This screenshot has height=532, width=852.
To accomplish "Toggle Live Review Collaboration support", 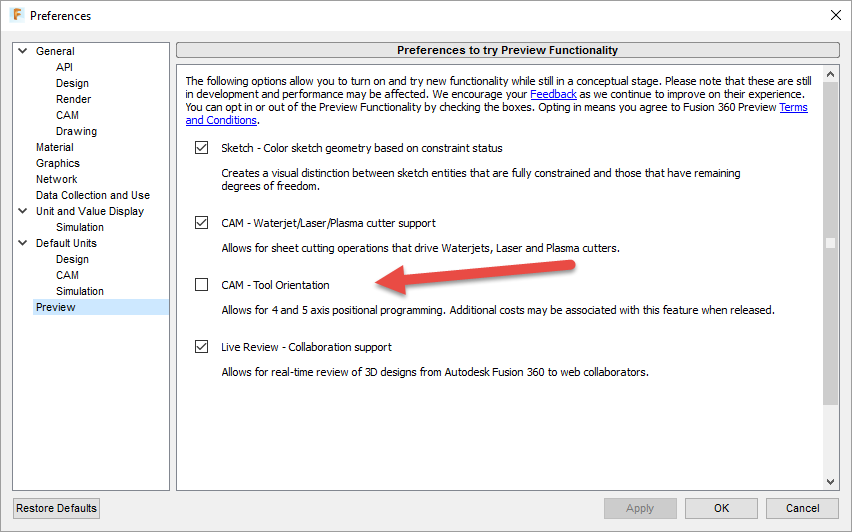I will [202, 347].
